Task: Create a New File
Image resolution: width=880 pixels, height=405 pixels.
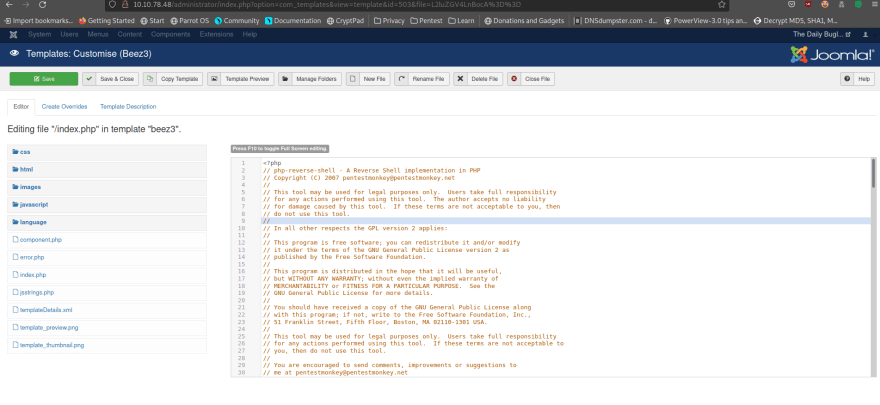Action: tap(368, 79)
